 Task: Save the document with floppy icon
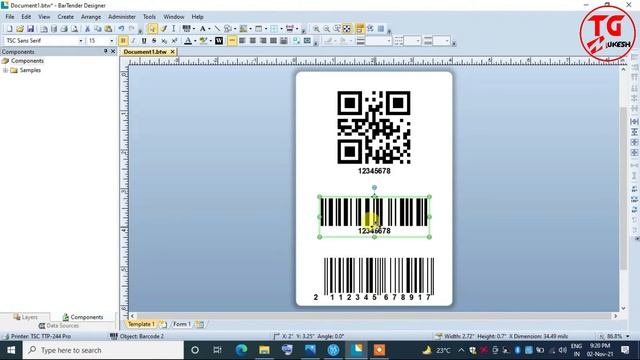click(x=30, y=29)
